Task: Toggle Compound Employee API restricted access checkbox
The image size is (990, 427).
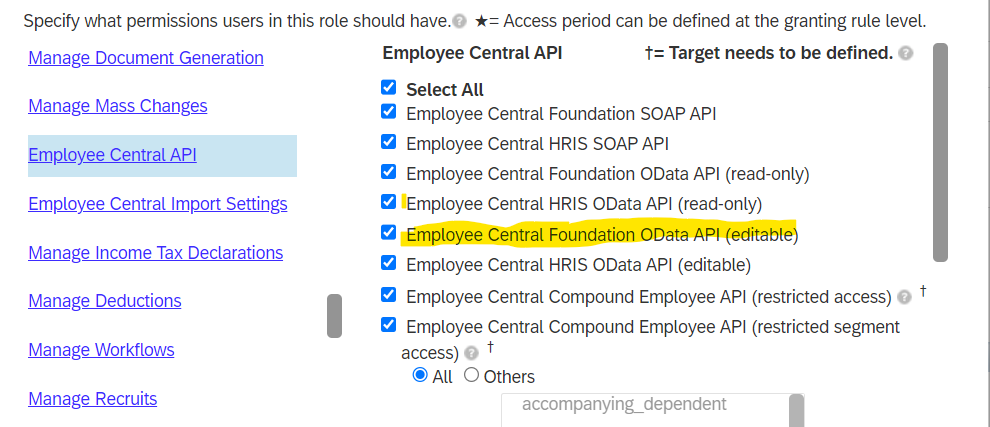Action: pos(389,294)
